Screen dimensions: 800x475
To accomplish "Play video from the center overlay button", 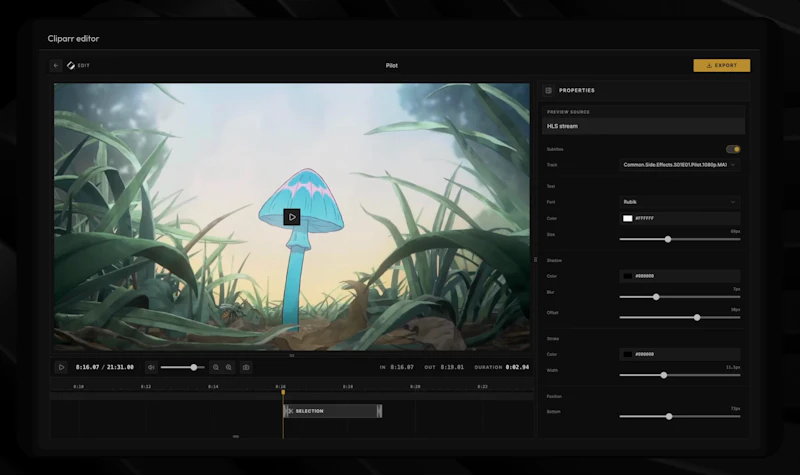I will point(292,217).
